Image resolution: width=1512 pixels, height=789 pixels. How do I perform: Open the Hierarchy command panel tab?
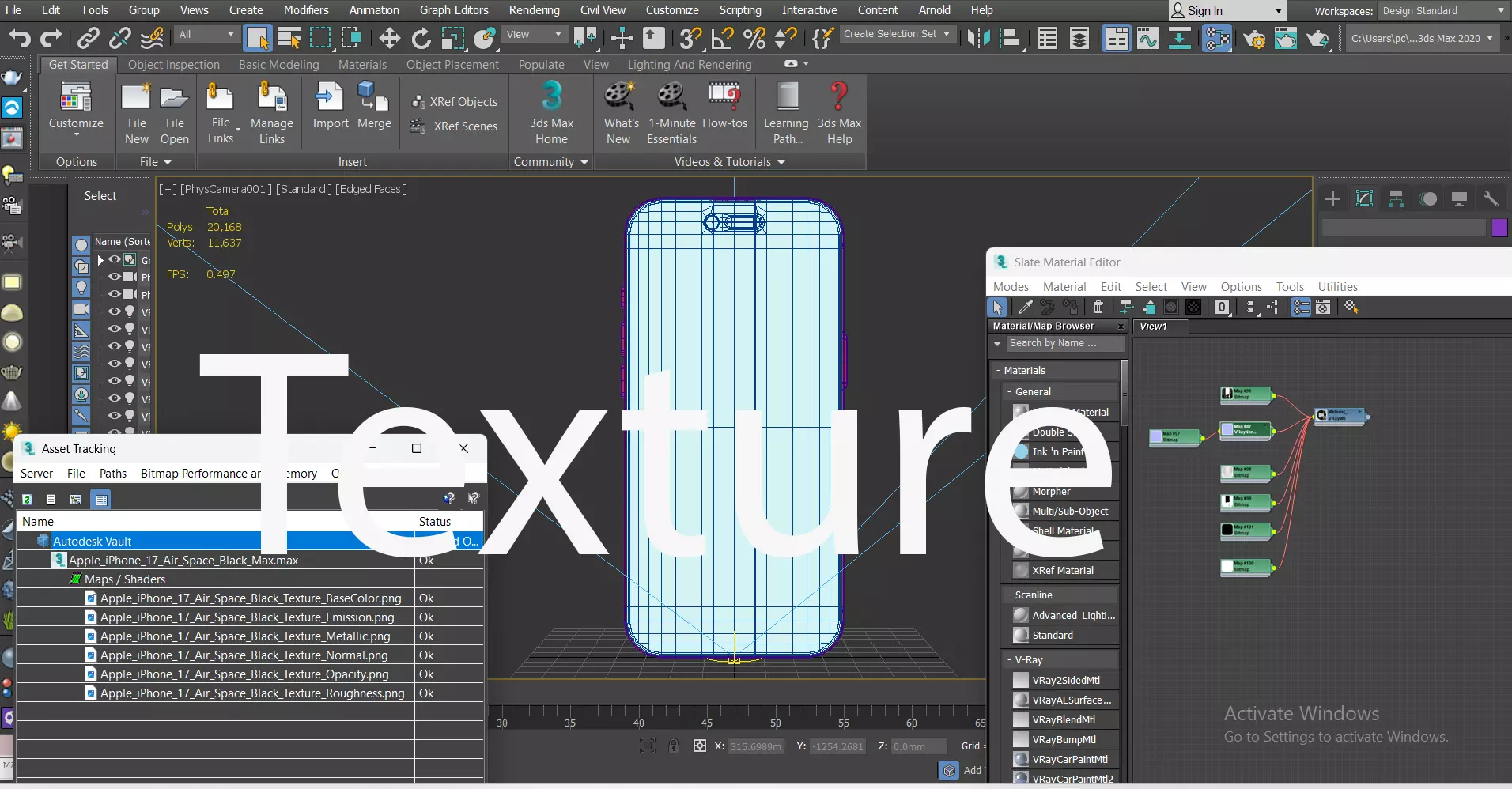point(1396,199)
